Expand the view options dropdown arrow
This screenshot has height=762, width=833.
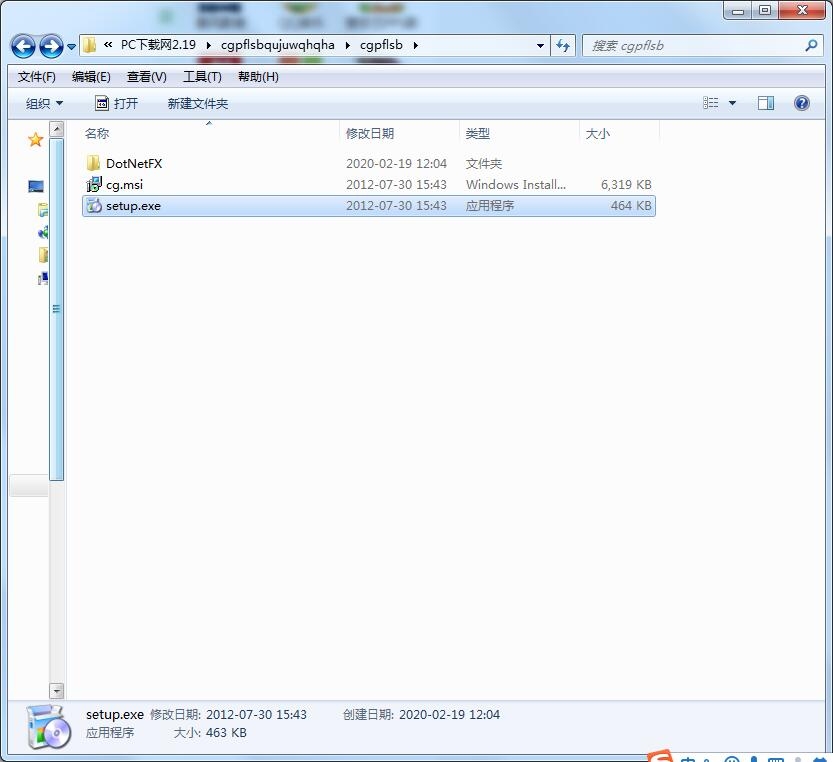732,103
